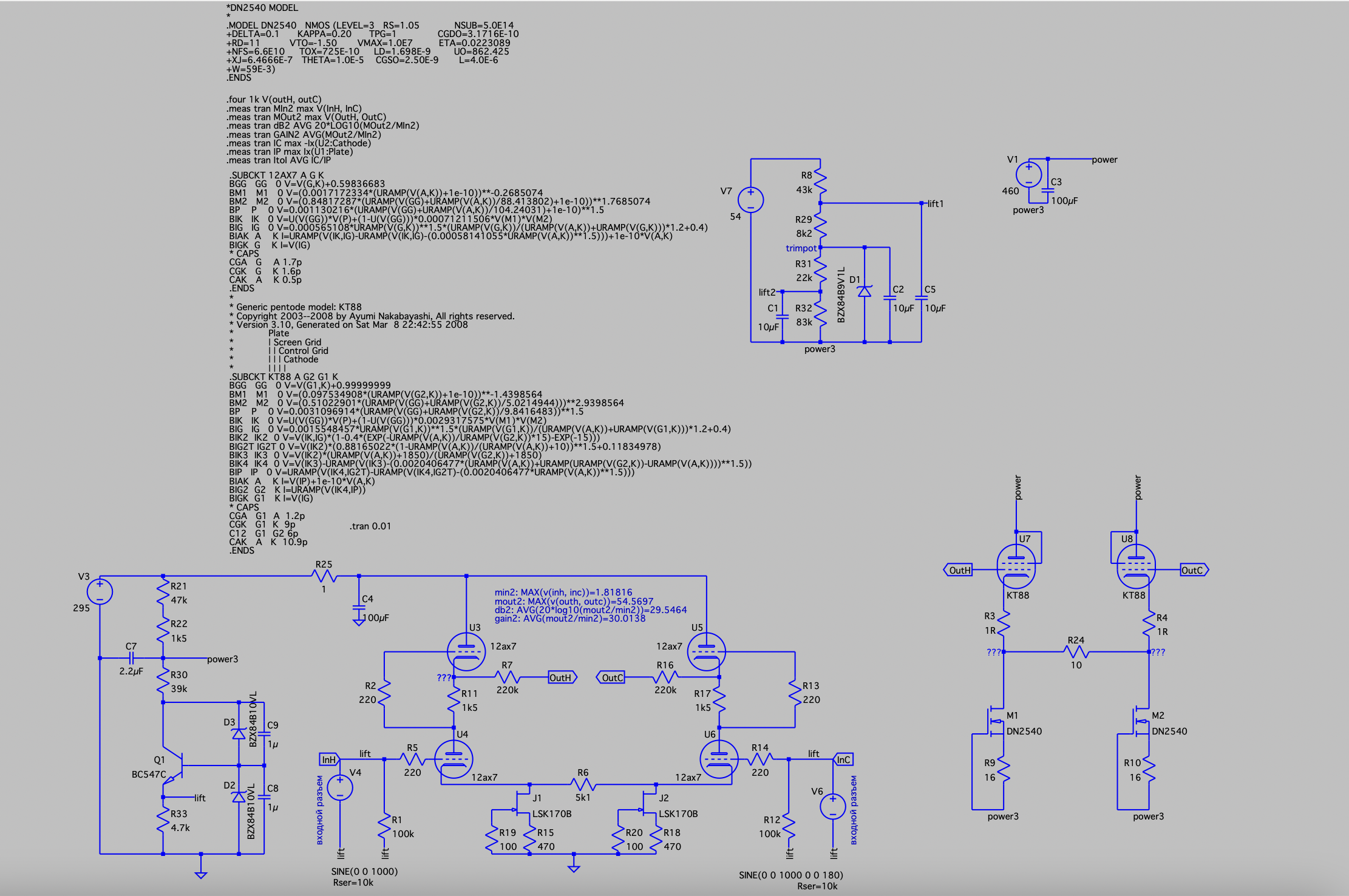This screenshot has width=1349, height=896.
Task: Click the .four 1k V(outH, outC) directive
Action: tap(274, 100)
